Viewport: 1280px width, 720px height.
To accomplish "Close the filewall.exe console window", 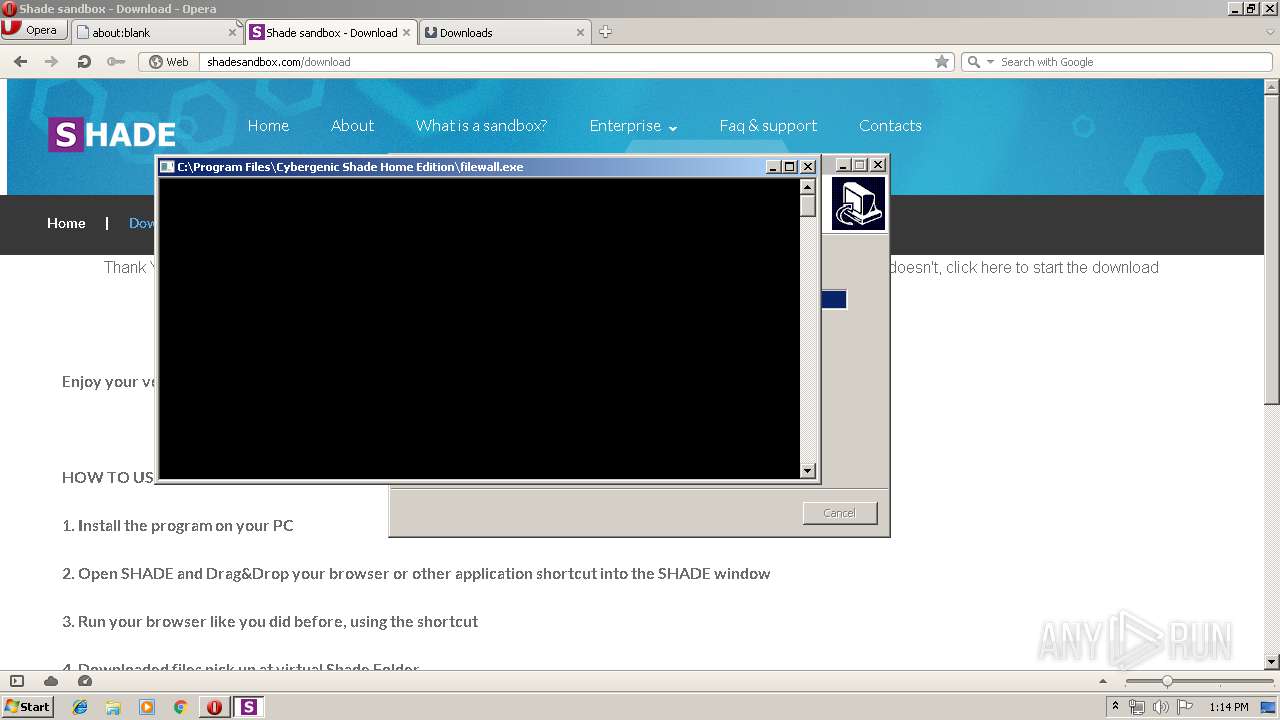I will point(808,167).
